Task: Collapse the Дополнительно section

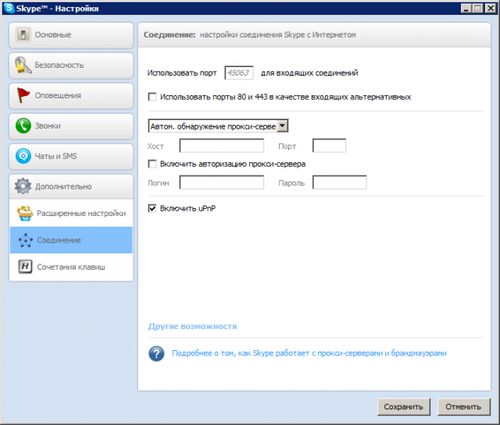Action: click(71, 186)
